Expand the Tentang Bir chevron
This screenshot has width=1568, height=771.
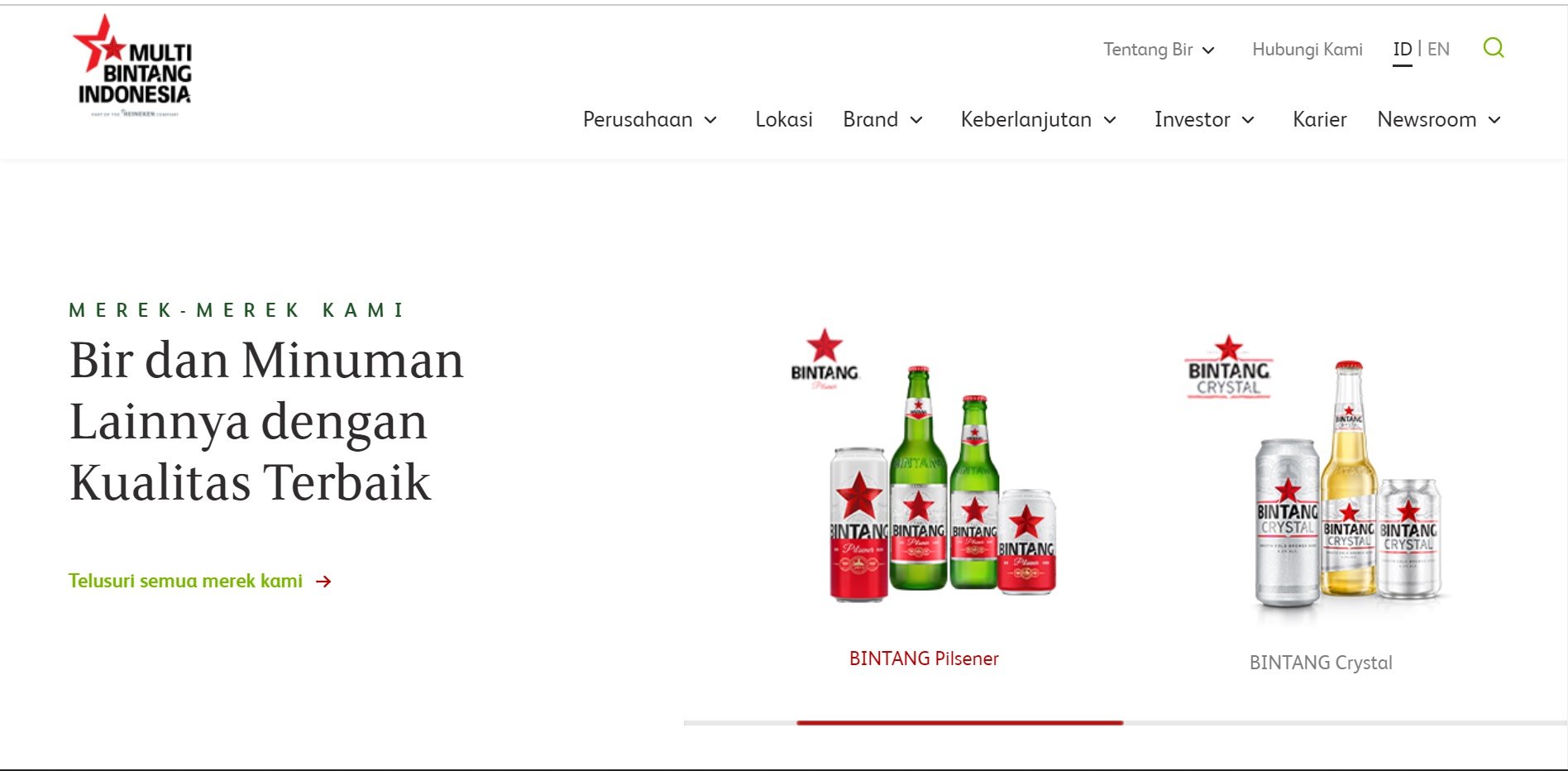1208,50
